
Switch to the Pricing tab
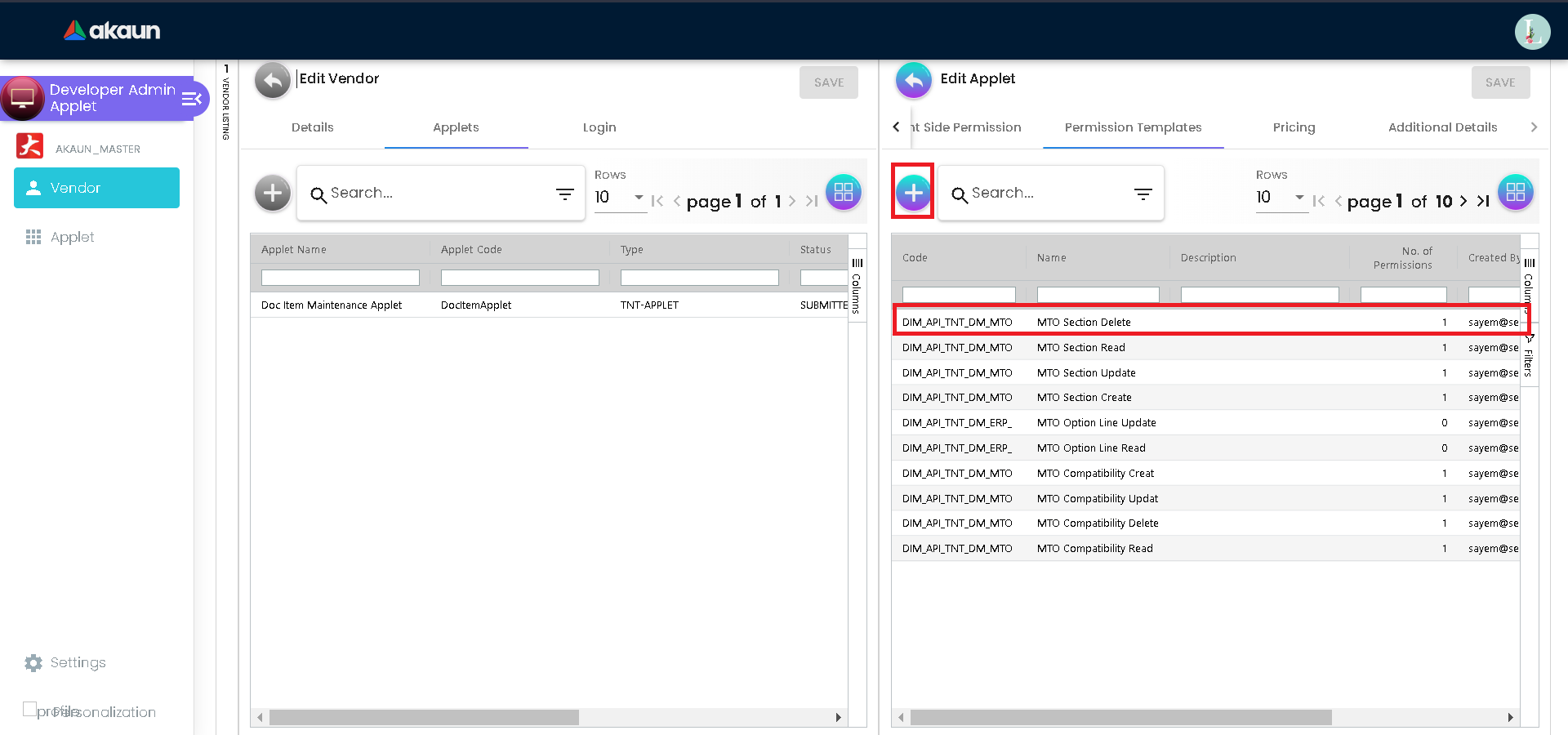click(1294, 127)
